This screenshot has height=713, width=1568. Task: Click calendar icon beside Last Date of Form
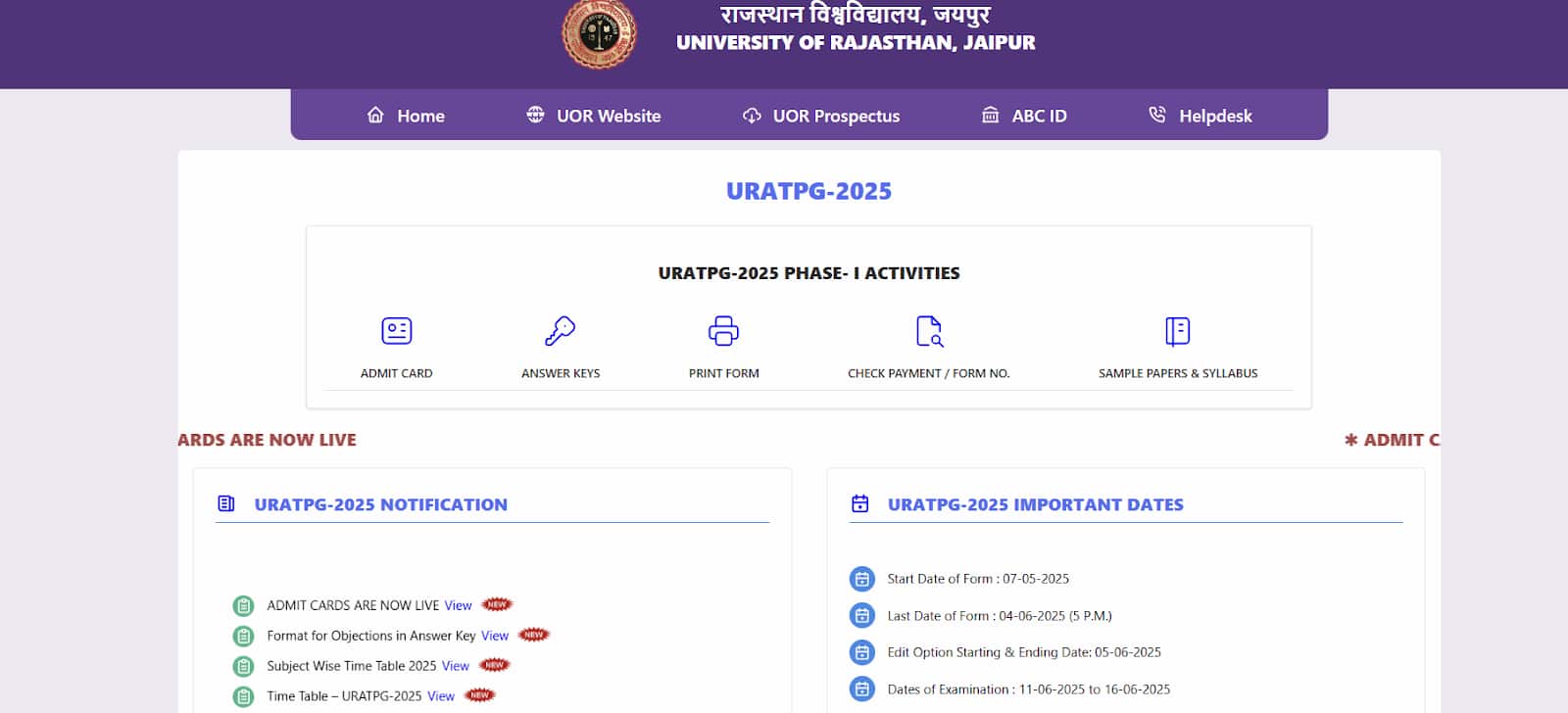pos(862,616)
